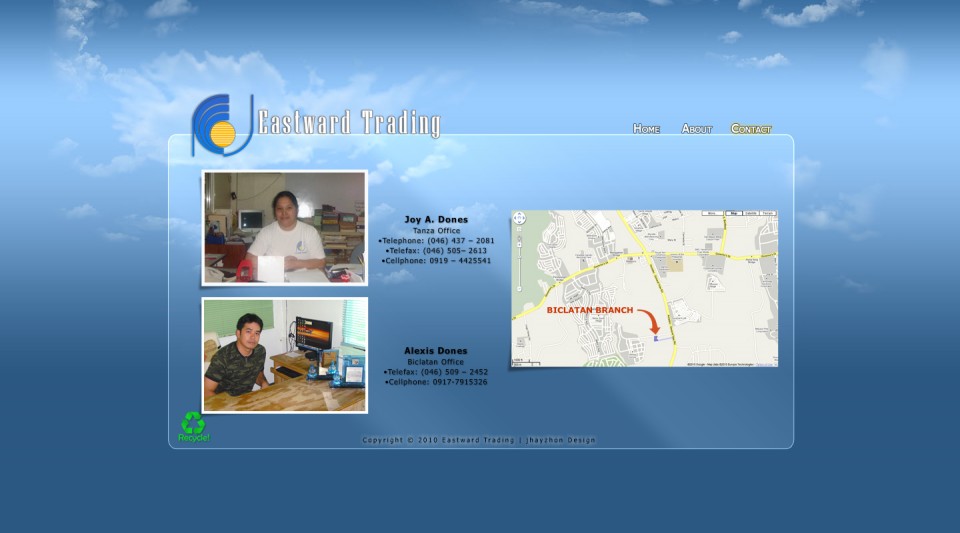Click the BICLATAN BRANCH map label
Image resolution: width=960 pixels, height=533 pixels.
click(x=590, y=310)
